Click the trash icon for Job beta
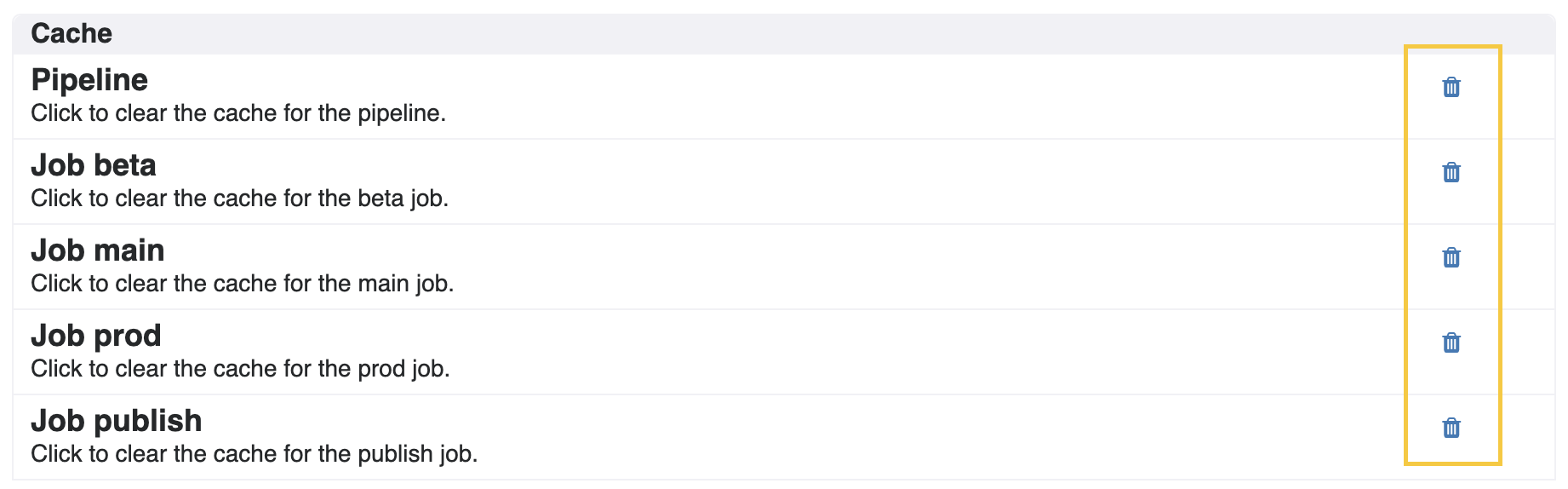The width and height of the screenshot is (1568, 489). (1451, 172)
